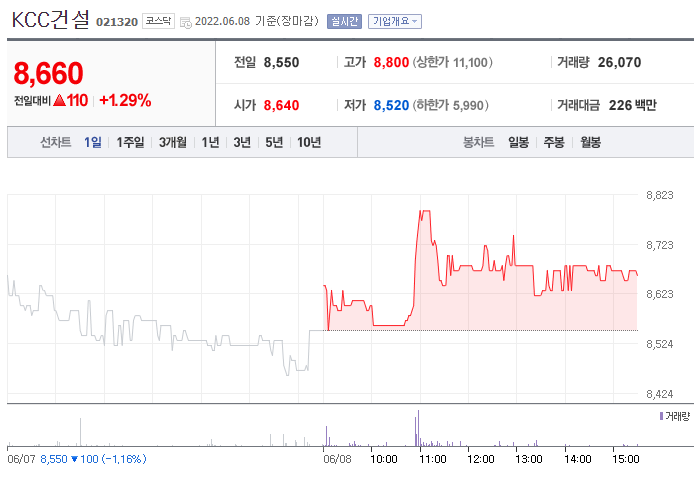The height and width of the screenshot is (477, 694).
Task: Click the +1.29% change value
Action: click(125, 100)
